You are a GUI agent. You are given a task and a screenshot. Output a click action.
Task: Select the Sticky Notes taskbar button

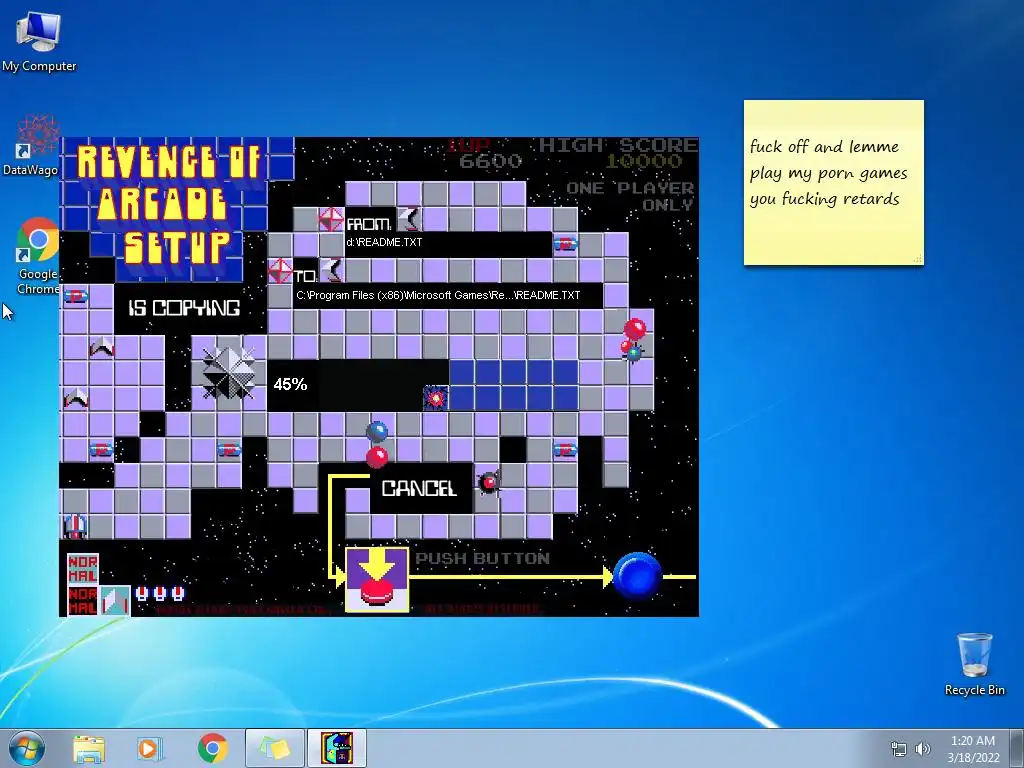pos(274,748)
